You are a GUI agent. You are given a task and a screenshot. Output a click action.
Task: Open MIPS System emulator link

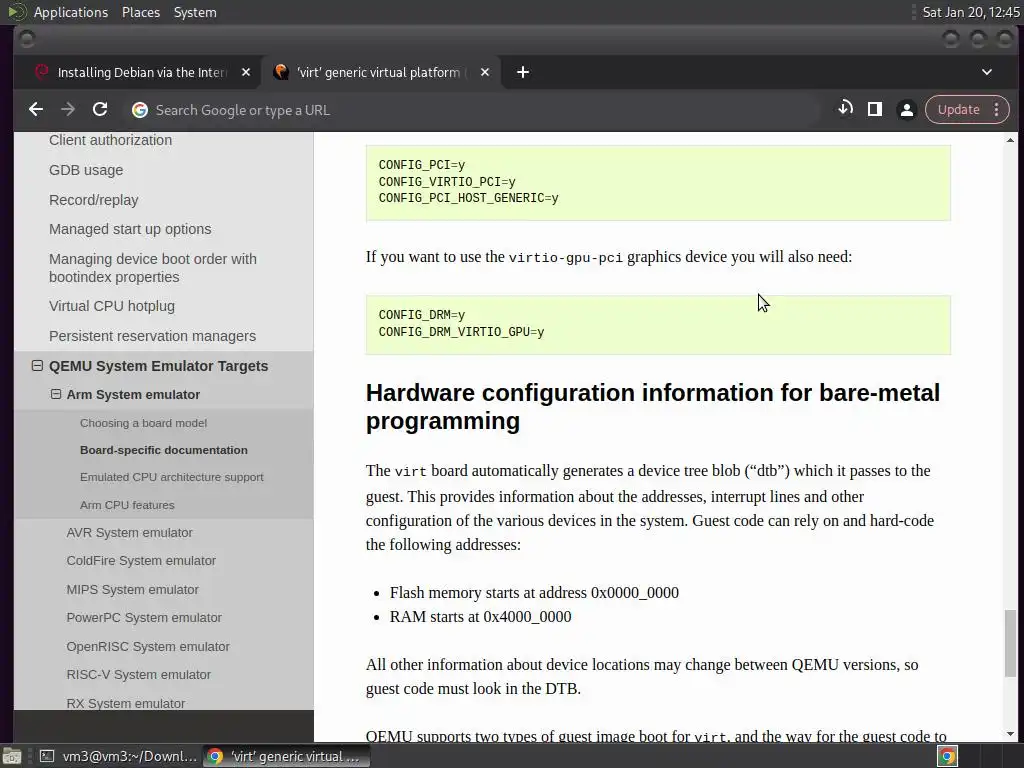click(x=133, y=590)
